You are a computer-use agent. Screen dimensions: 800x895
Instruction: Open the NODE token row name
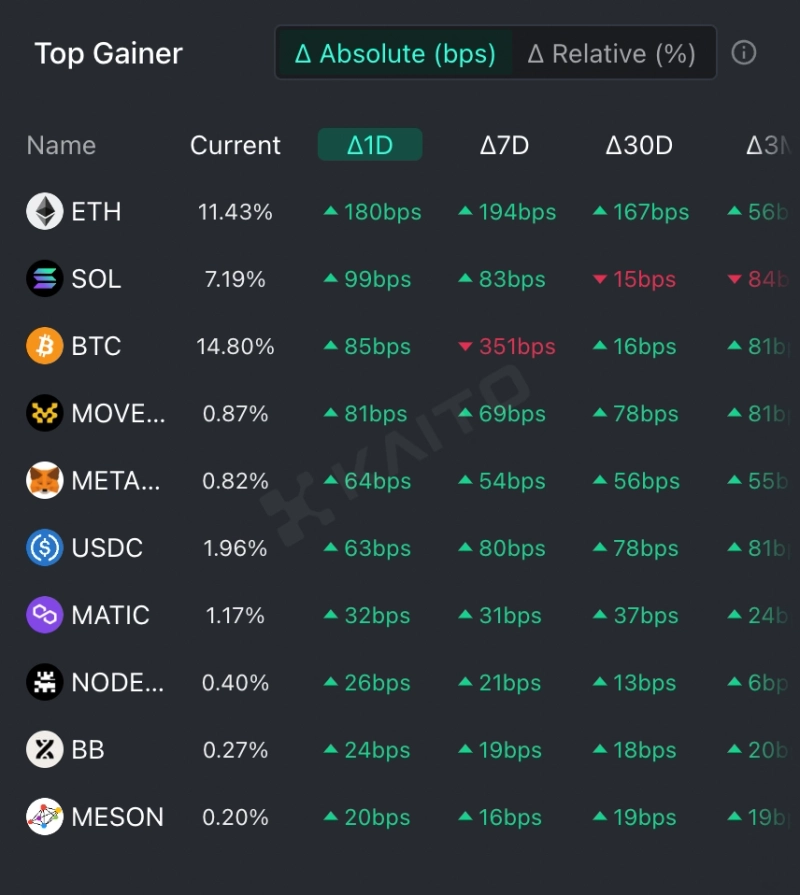[x=117, y=683]
